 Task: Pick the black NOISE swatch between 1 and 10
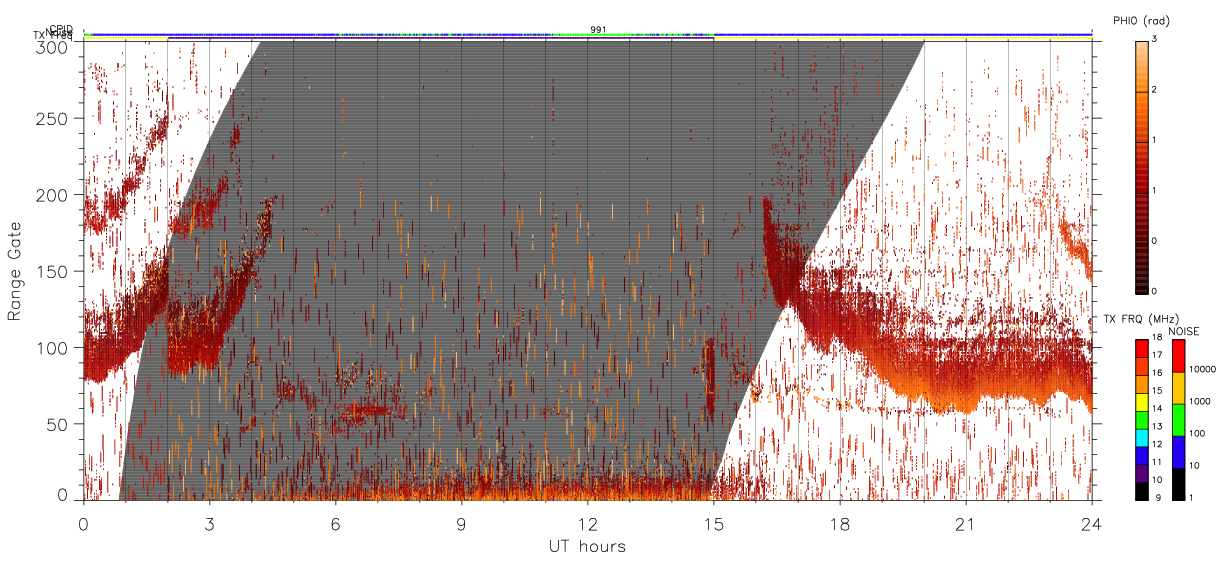pyautogui.click(x=1178, y=483)
